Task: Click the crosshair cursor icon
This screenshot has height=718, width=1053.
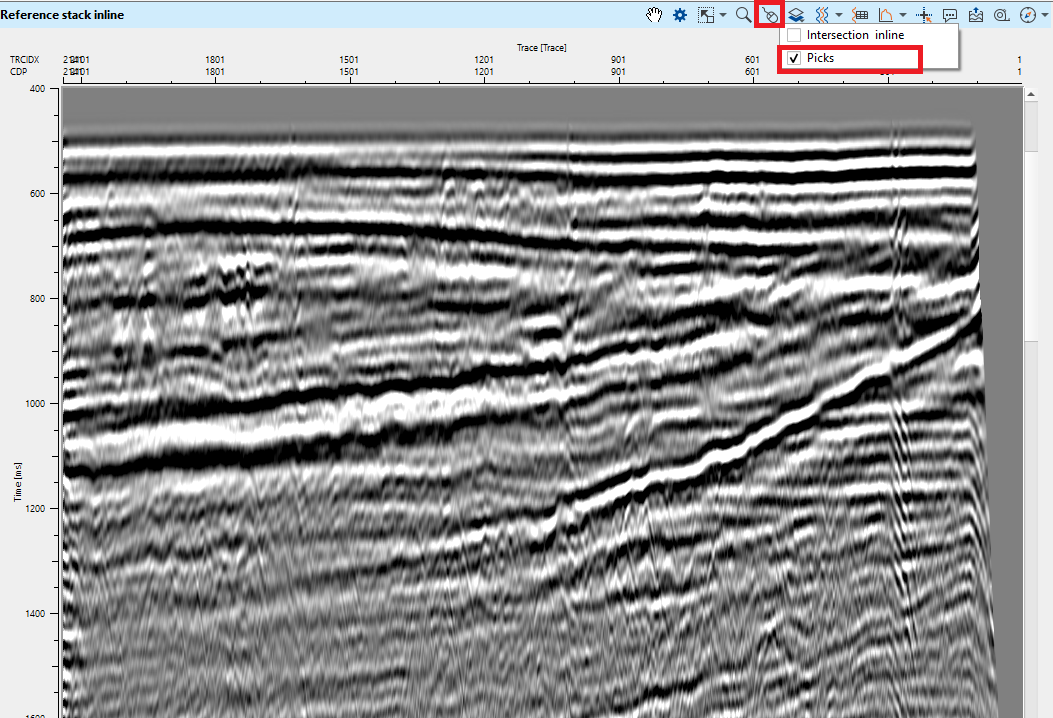Action: point(924,15)
